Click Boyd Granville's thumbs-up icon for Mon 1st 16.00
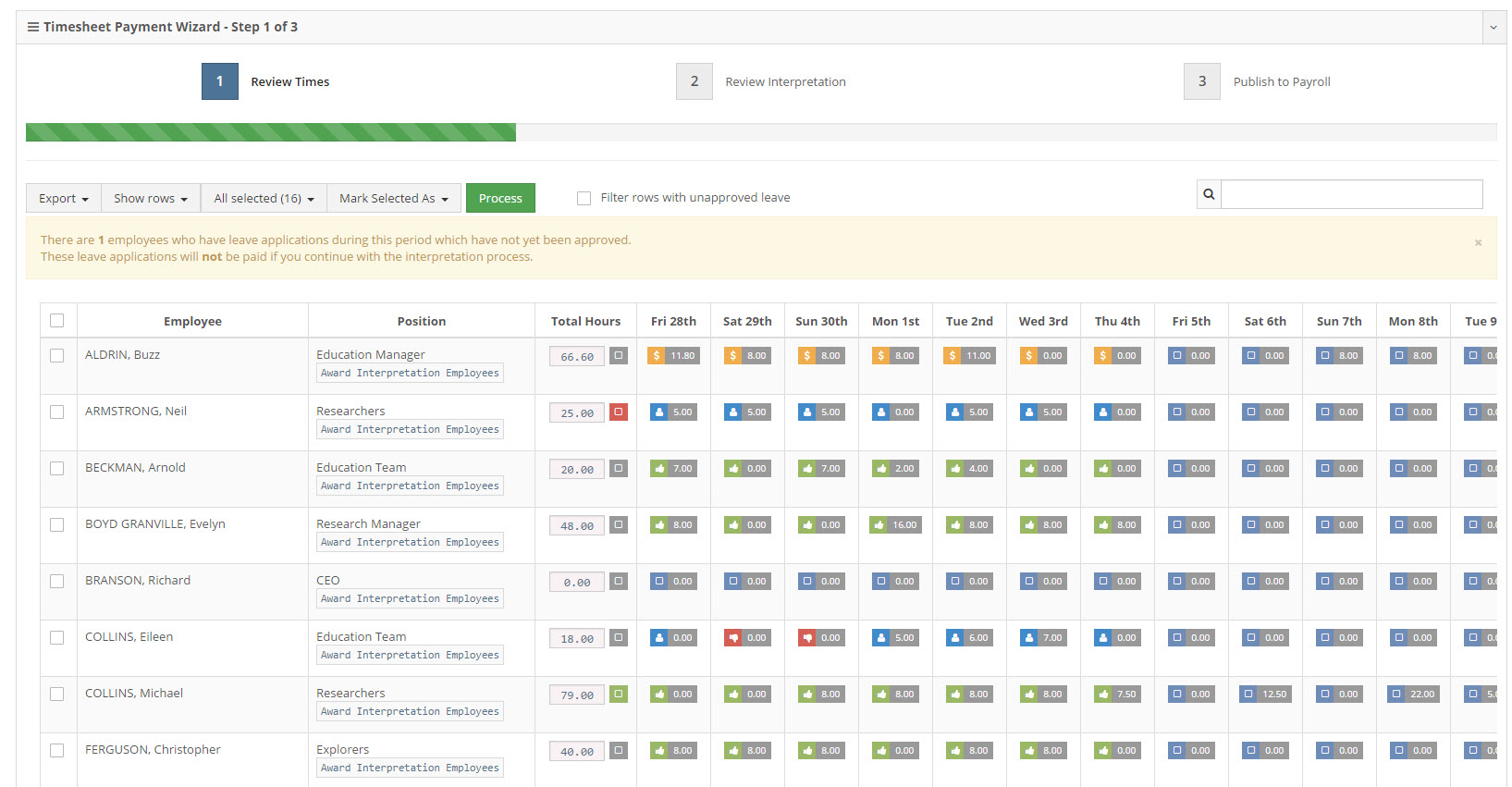The height and width of the screenshot is (787, 1512). [879, 524]
